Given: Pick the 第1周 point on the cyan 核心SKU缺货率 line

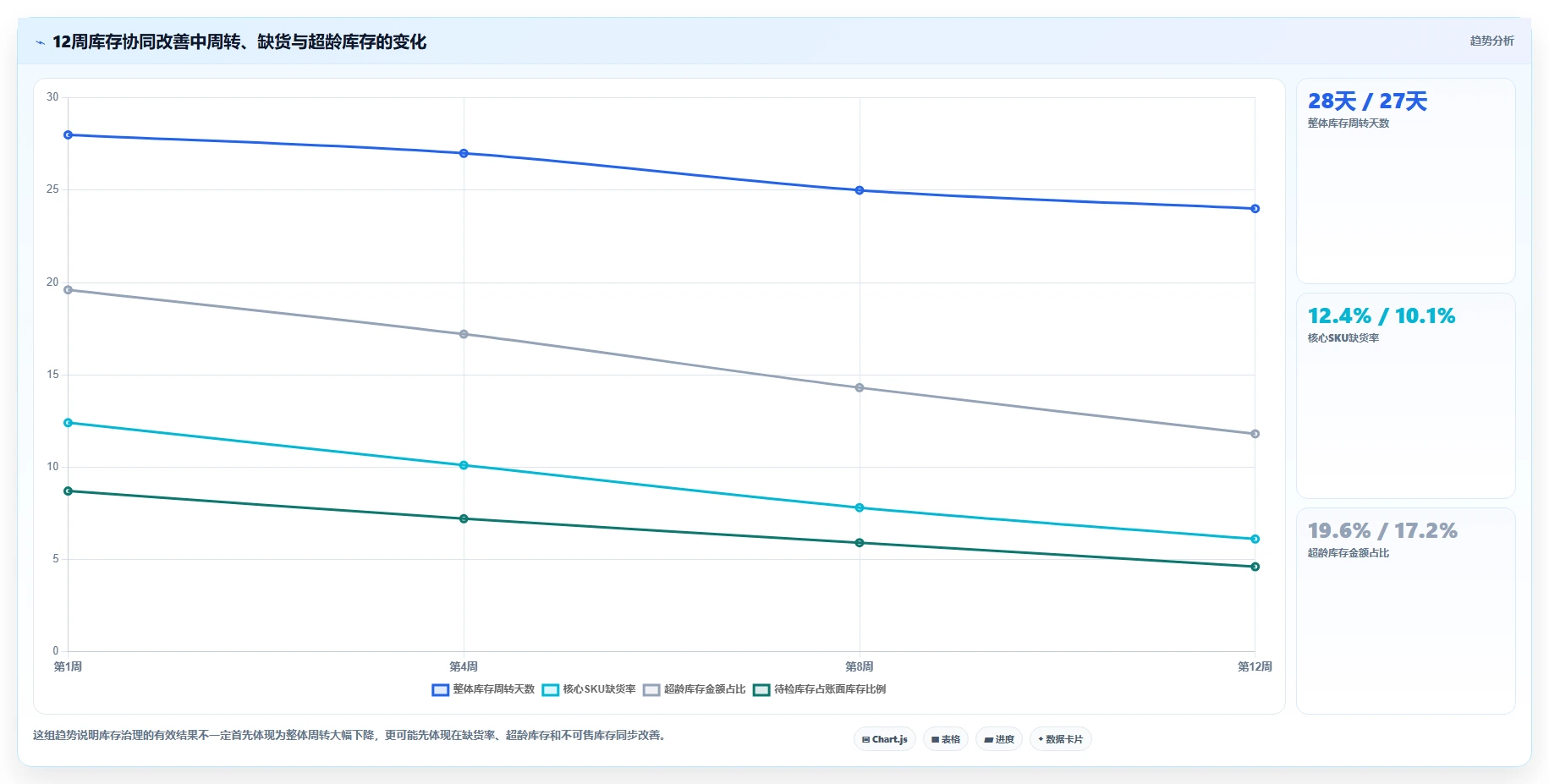Looking at the screenshot, I should pyautogui.click(x=69, y=423).
